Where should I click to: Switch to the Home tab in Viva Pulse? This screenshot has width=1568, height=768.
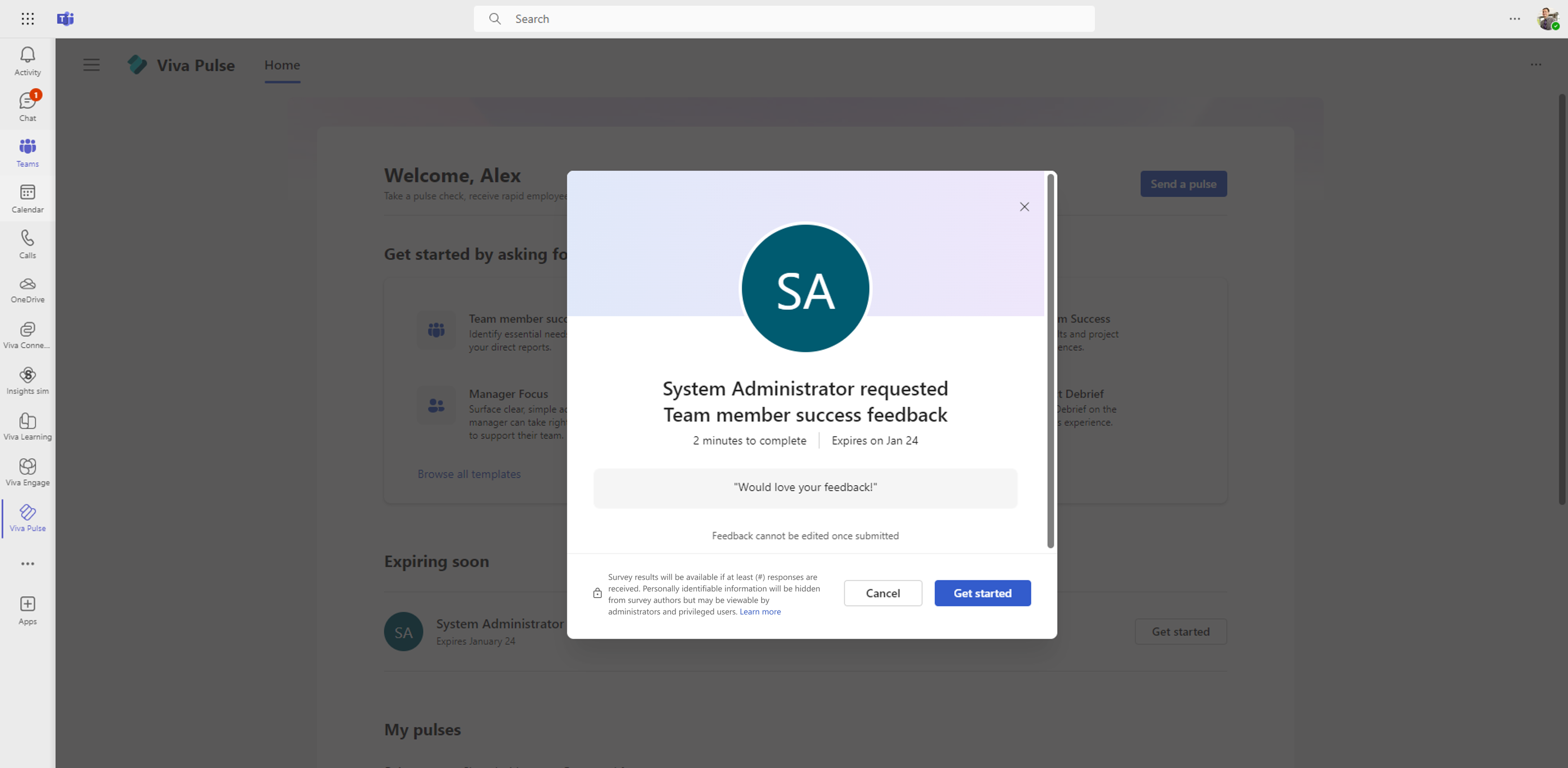(281, 65)
